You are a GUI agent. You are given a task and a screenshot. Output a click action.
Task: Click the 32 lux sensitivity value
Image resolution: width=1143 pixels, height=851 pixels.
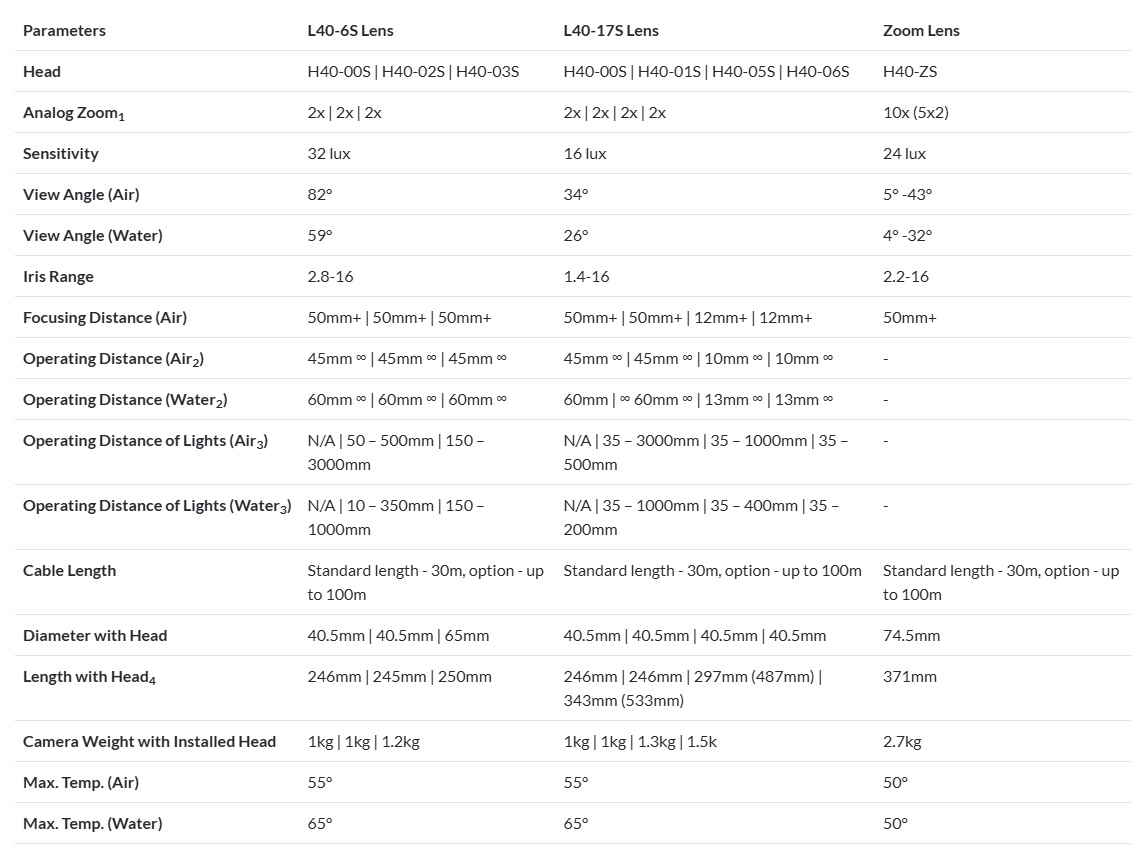(x=328, y=154)
